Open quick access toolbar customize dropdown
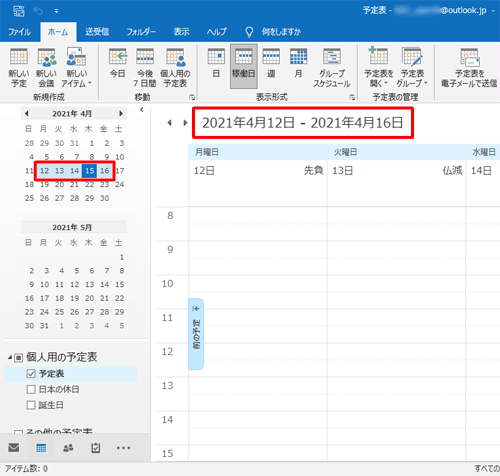 tap(56, 11)
